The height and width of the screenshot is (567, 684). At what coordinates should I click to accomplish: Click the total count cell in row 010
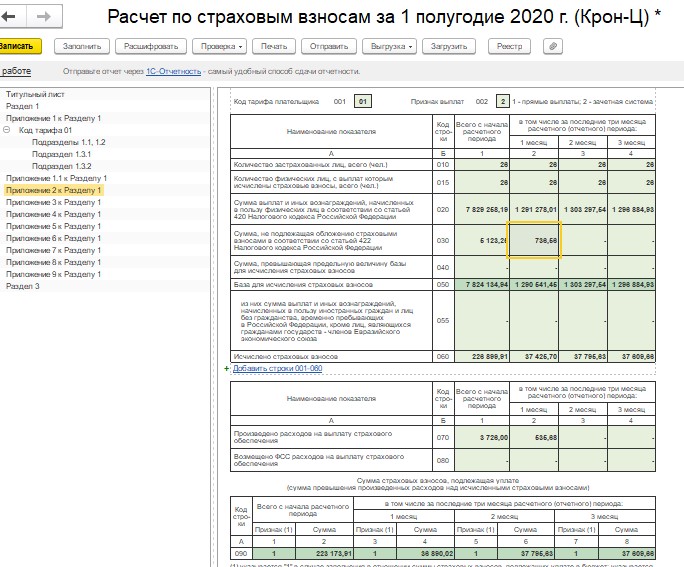point(482,164)
